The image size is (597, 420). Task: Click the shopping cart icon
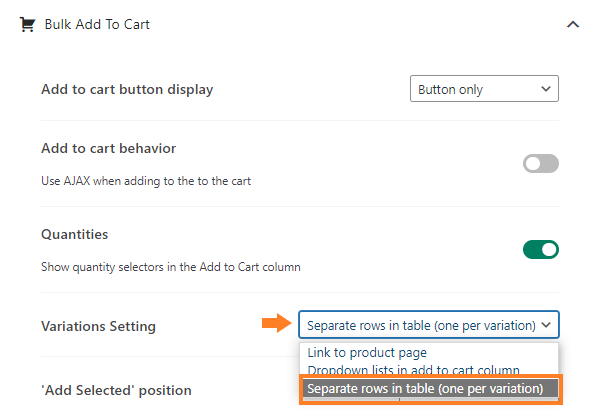coord(27,24)
